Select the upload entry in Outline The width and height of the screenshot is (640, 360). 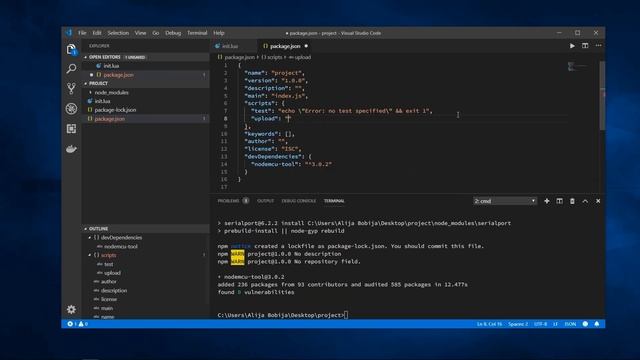[112, 273]
